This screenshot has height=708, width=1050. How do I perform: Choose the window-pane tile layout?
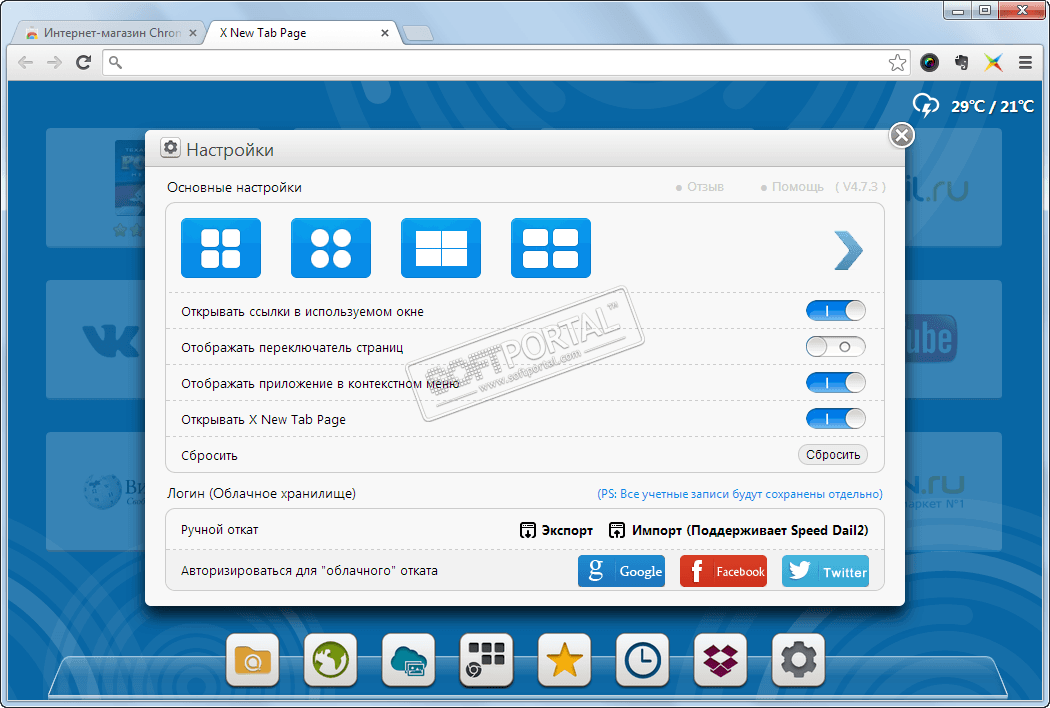tap(441, 248)
